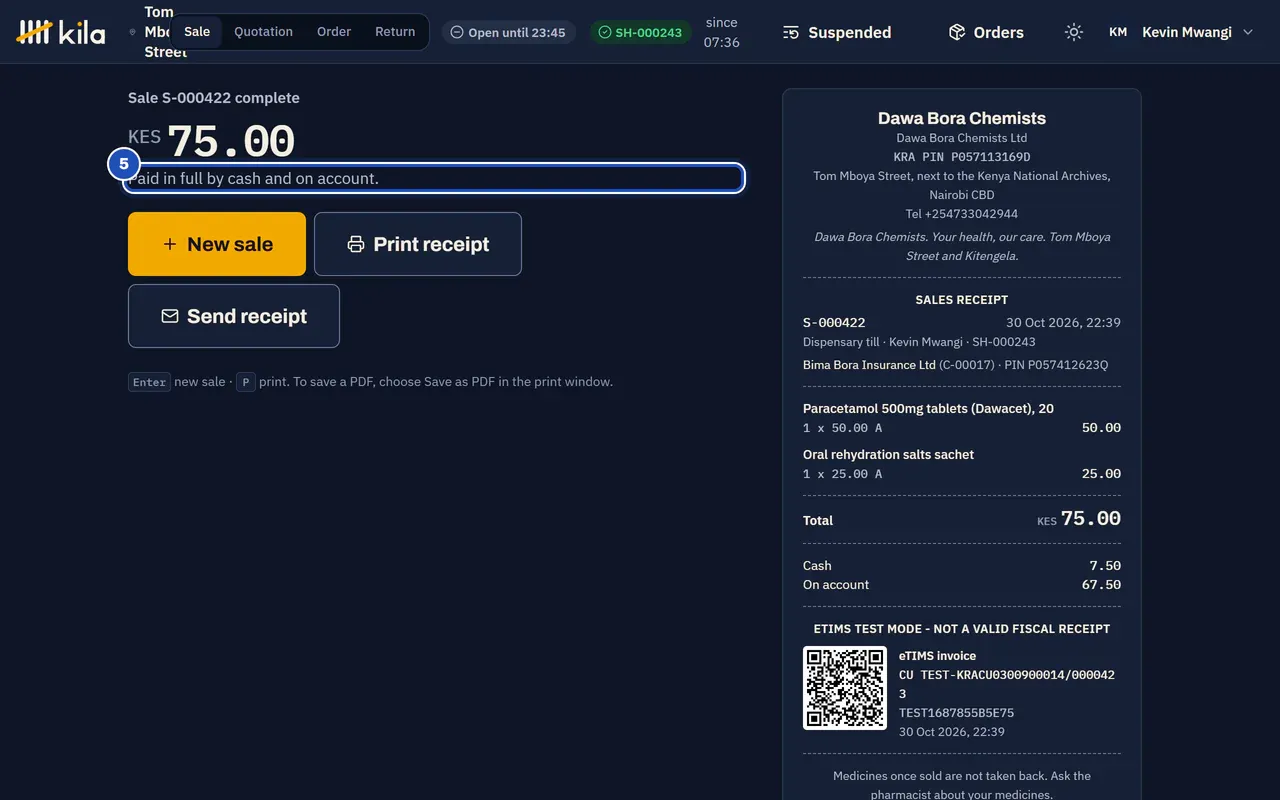1280x800 pixels.
Task: Click the location pin icon
Action: [132, 32]
